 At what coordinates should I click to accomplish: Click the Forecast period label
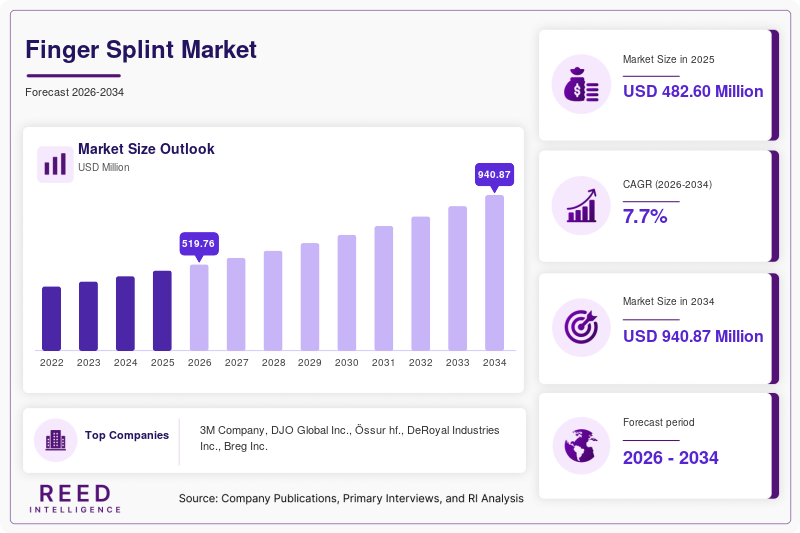[659, 422]
